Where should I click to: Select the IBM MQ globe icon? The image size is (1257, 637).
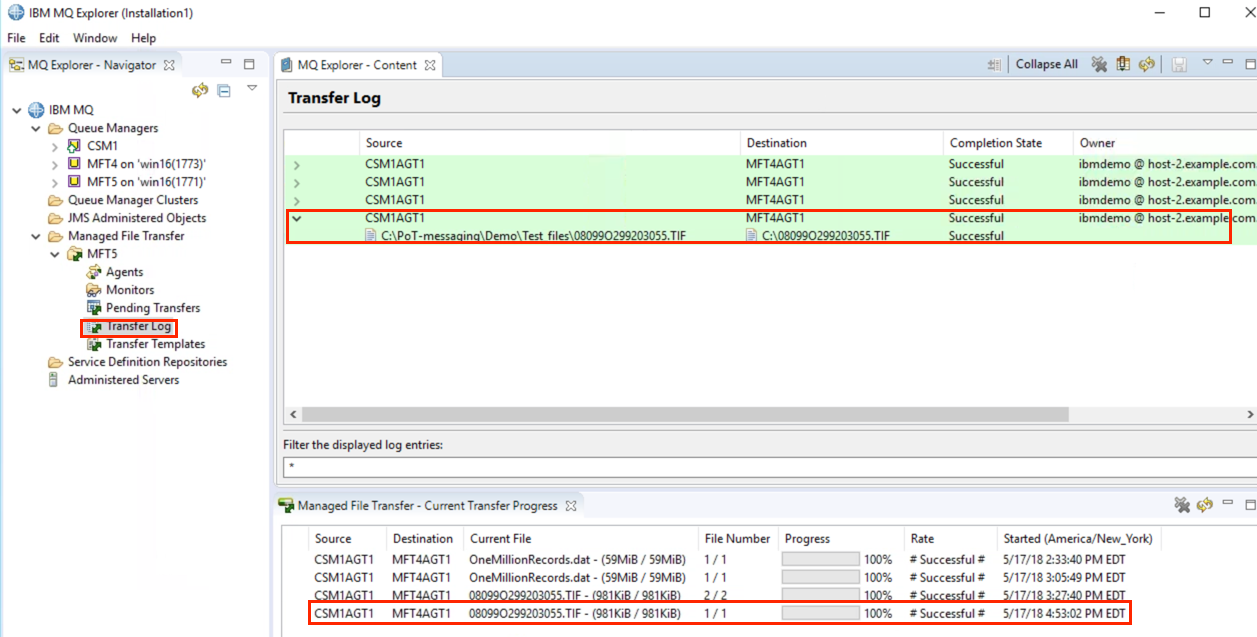coord(36,110)
